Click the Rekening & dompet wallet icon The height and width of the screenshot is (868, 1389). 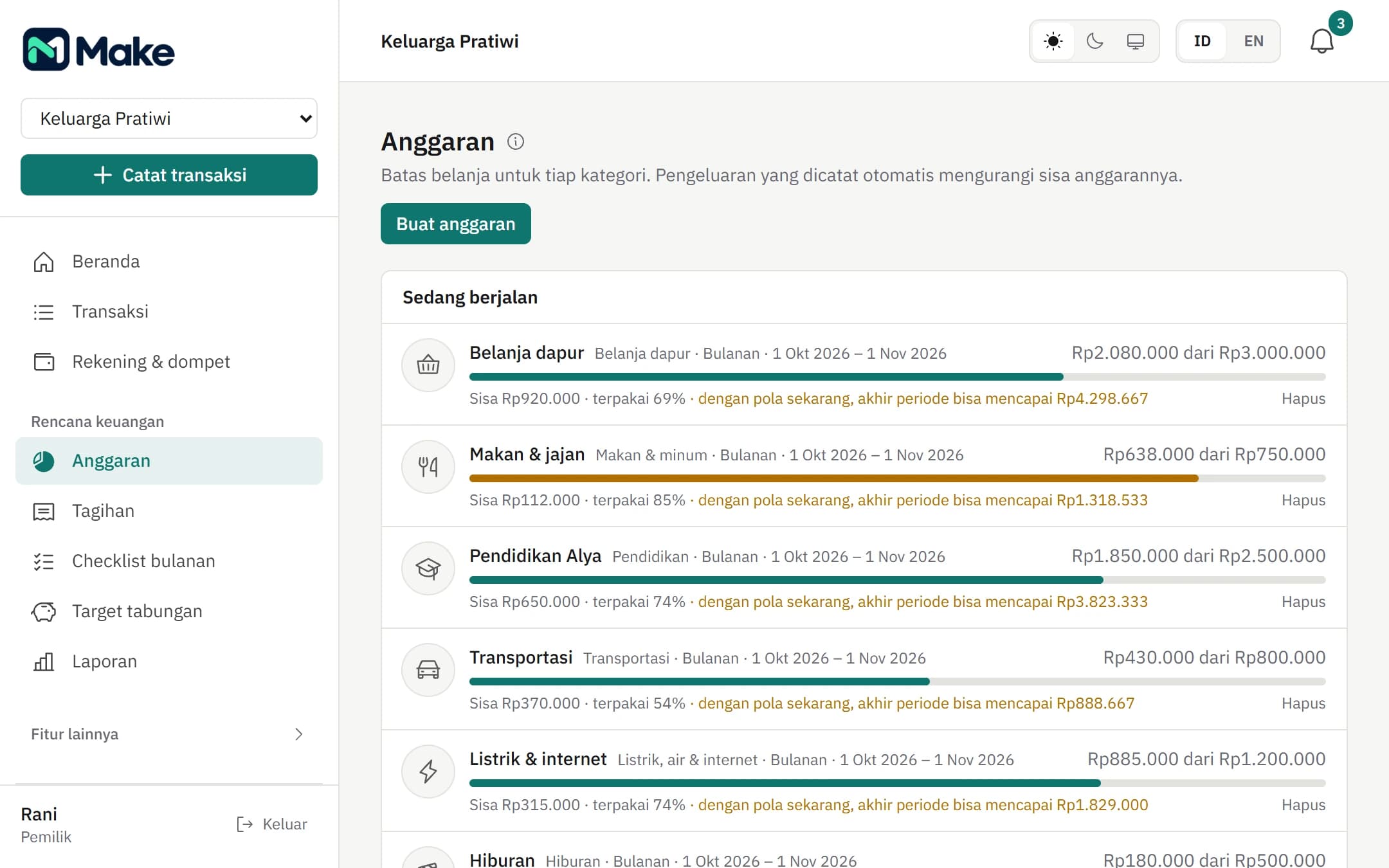[44, 362]
